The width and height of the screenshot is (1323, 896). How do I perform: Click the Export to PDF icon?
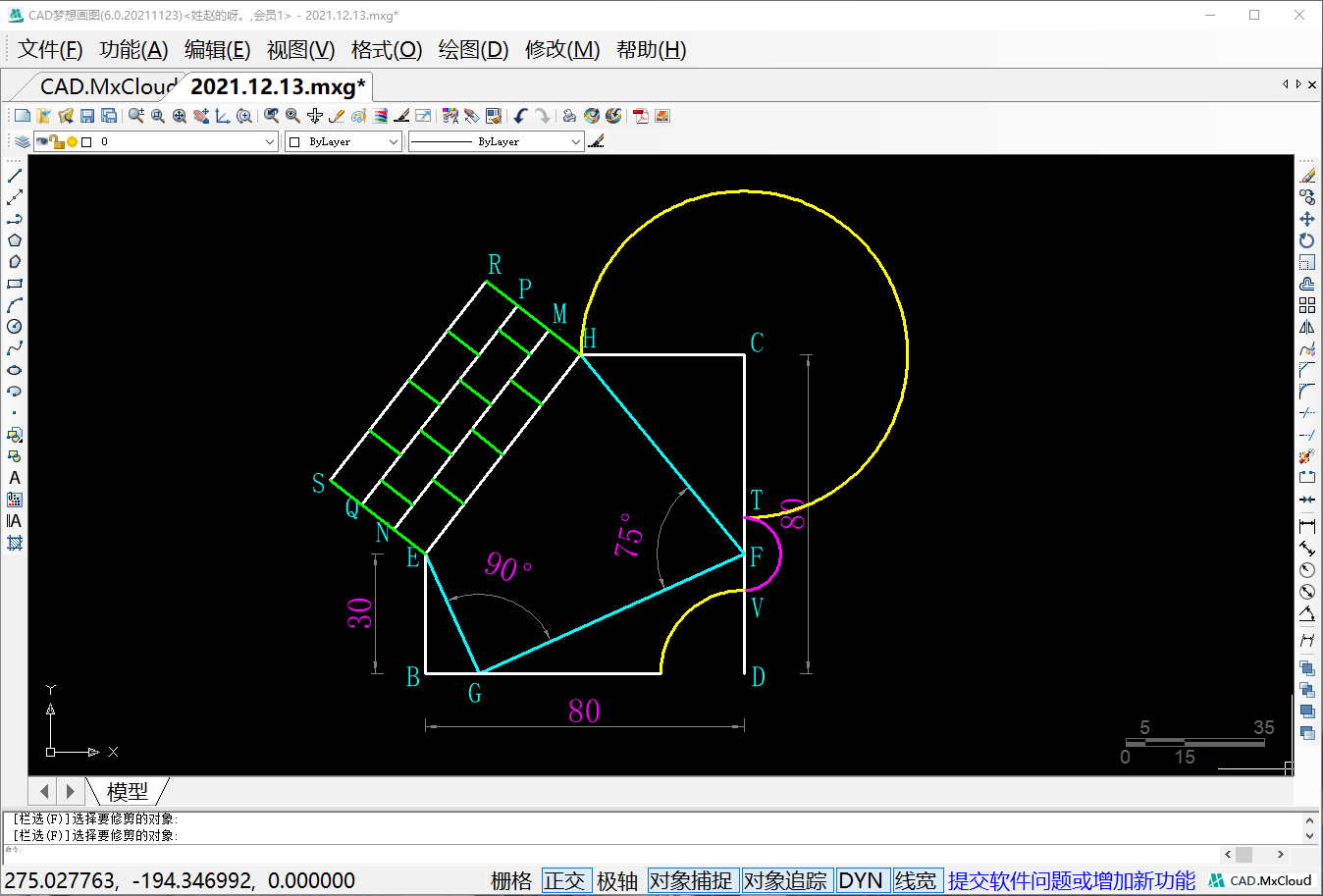tap(641, 116)
